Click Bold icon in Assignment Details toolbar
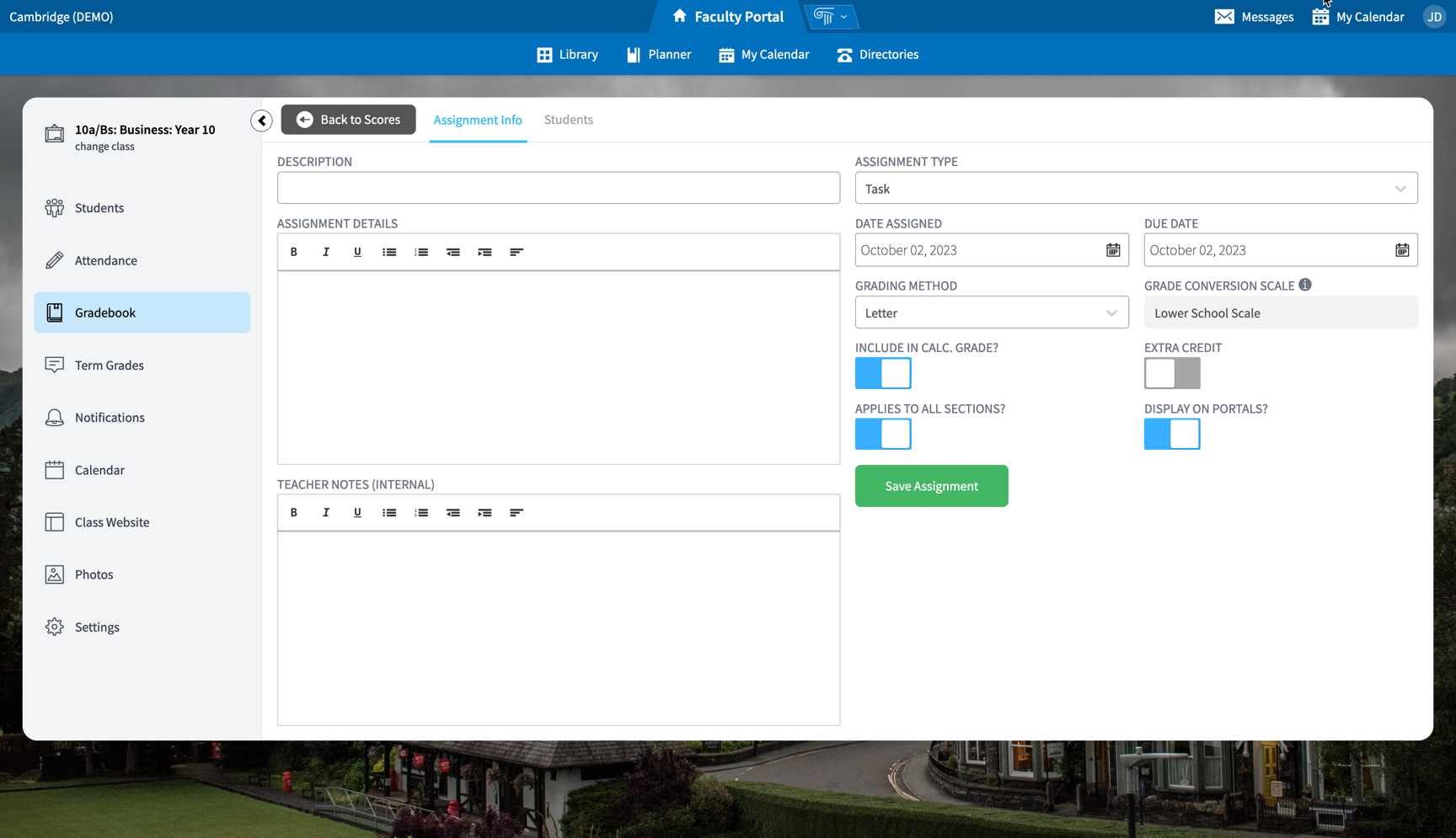Viewport: 1456px width, 838px height. [294, 252]
